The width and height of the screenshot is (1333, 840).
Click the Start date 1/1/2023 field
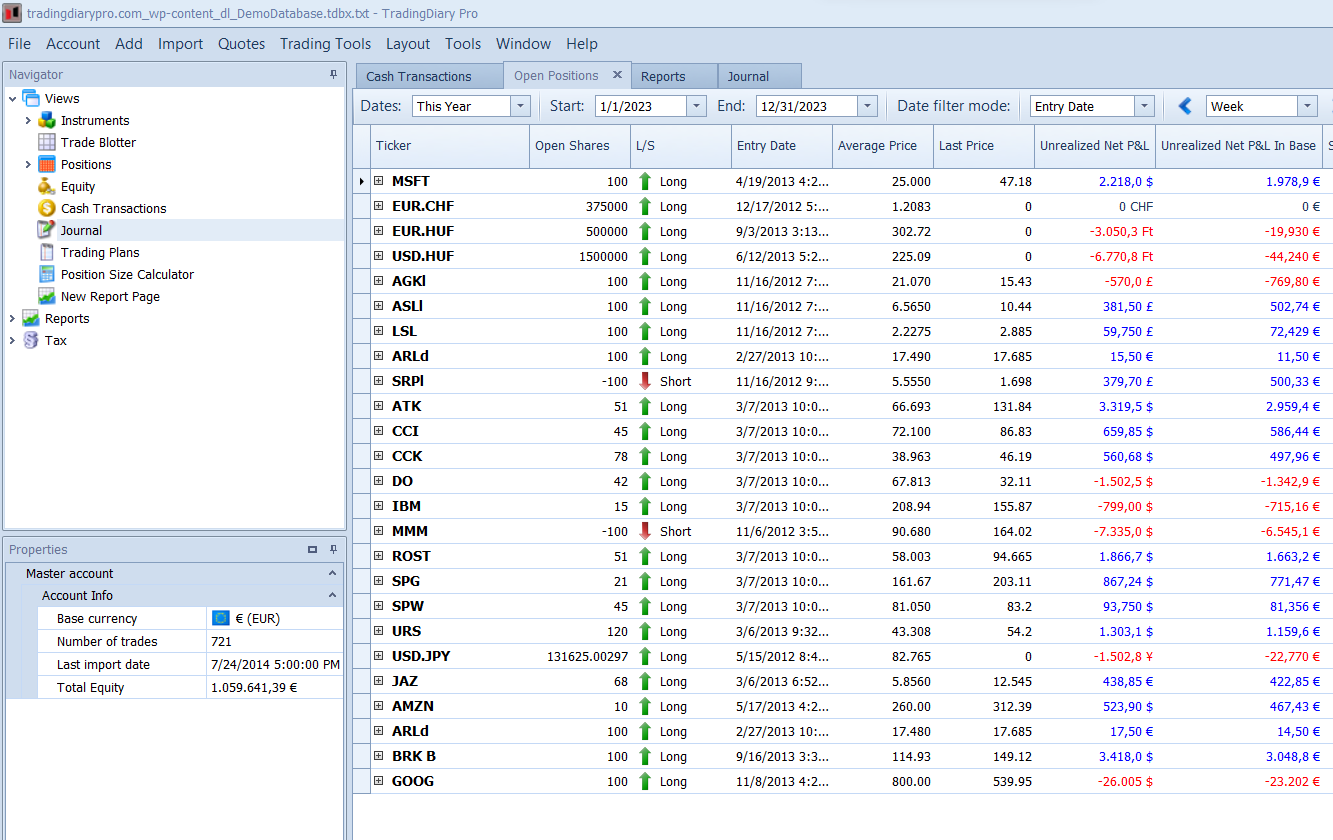point(641,106)
